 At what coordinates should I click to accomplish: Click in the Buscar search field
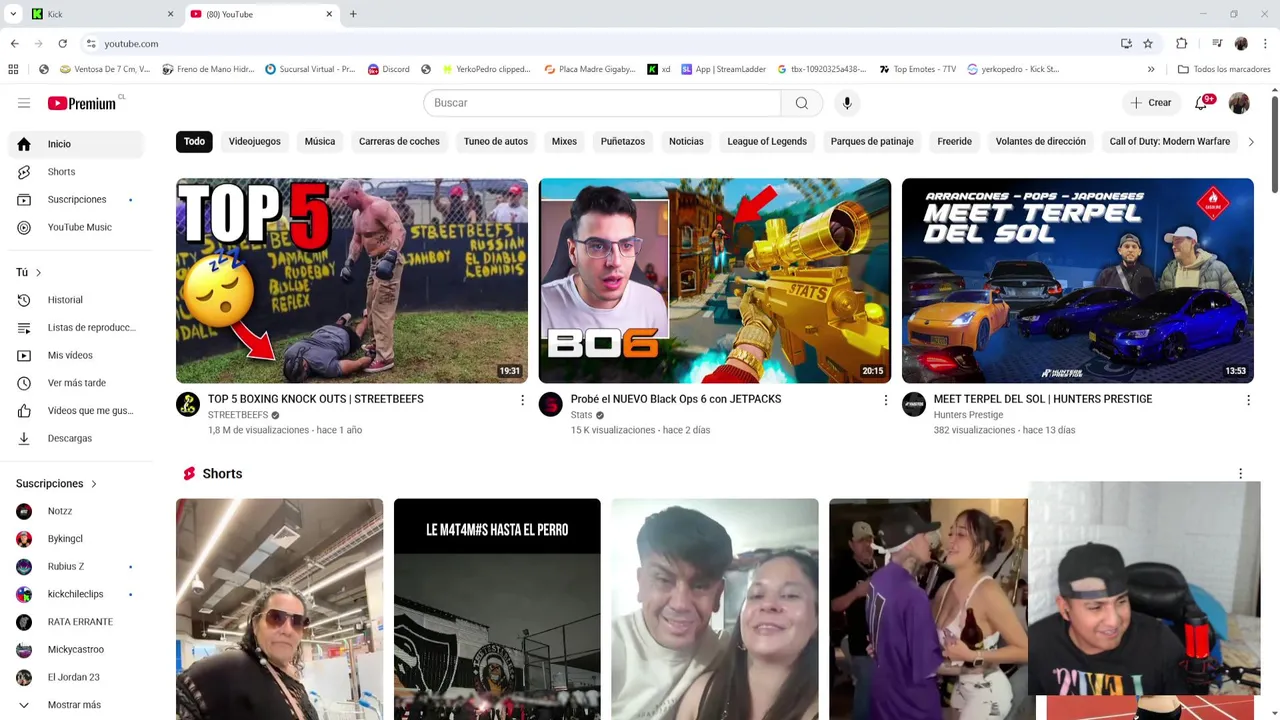click(x=602, y=103)
